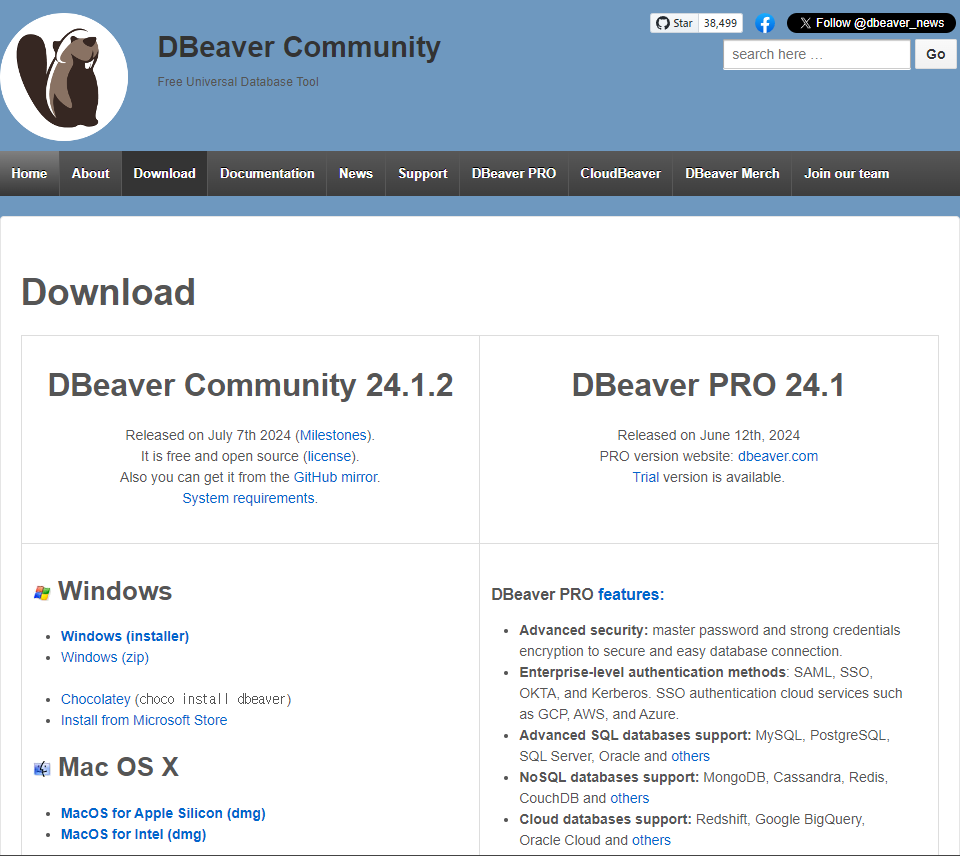960x856 pixels.
Task: Open the Home menu item
Action: click(x=29, y=174)
